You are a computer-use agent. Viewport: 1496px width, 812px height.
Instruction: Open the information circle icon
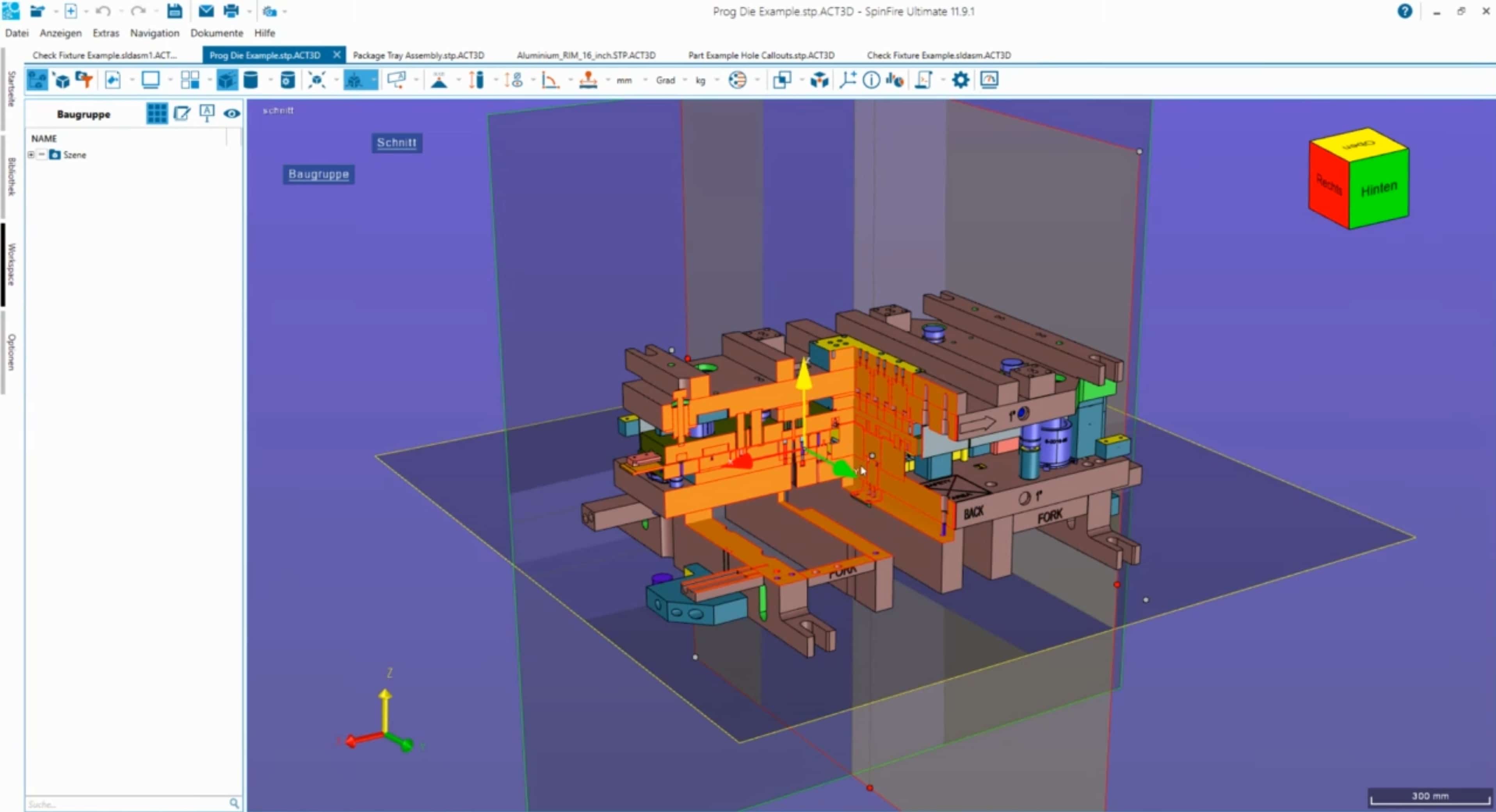coord(870,80)
